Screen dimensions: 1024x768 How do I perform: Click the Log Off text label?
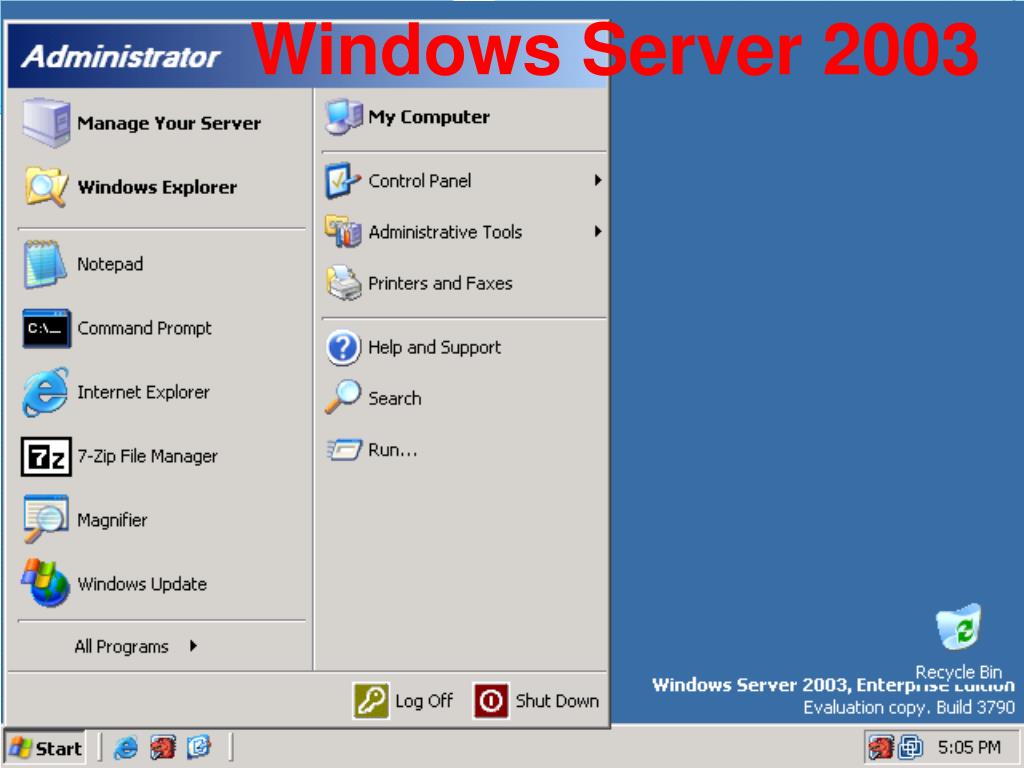point(424,701)
